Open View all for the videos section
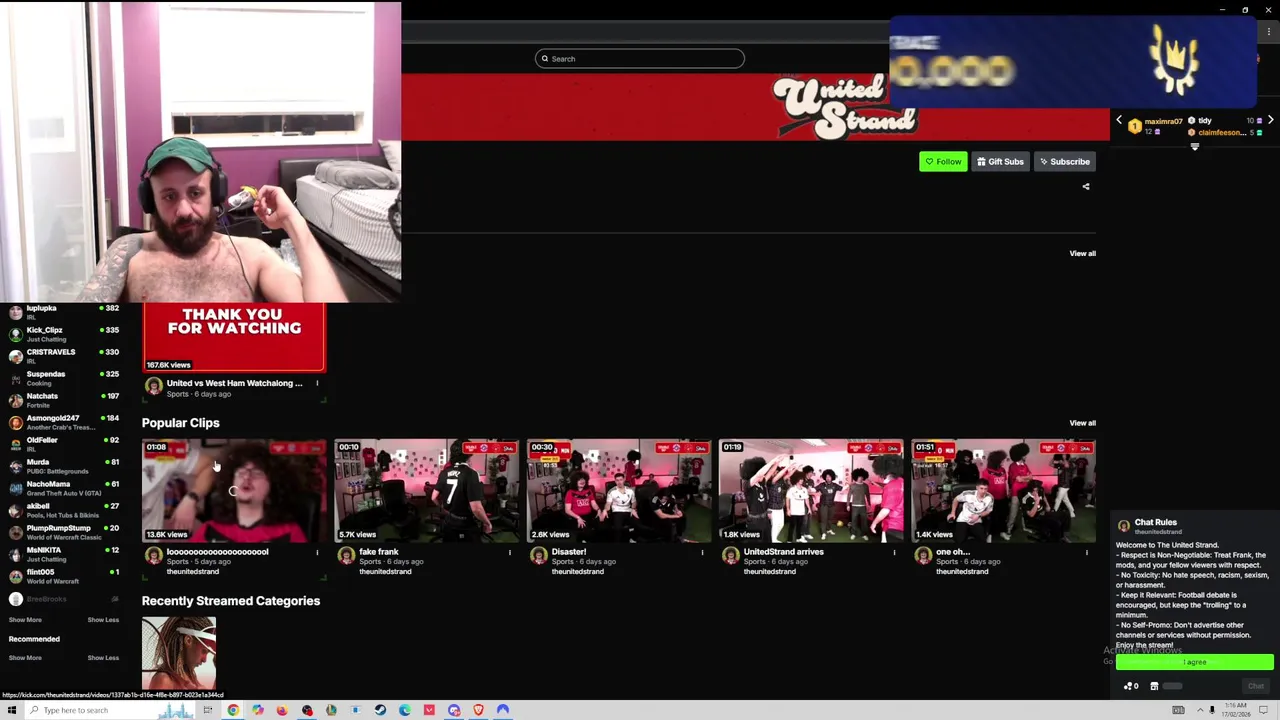 point(1082,253)
